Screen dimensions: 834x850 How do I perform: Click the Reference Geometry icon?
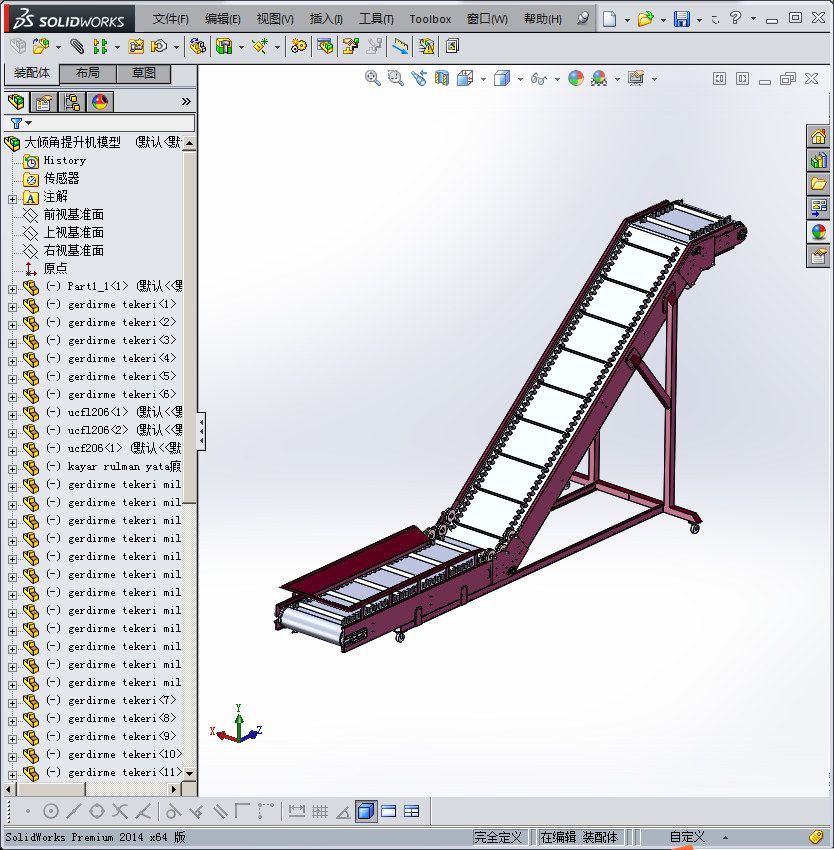(260, 47)
